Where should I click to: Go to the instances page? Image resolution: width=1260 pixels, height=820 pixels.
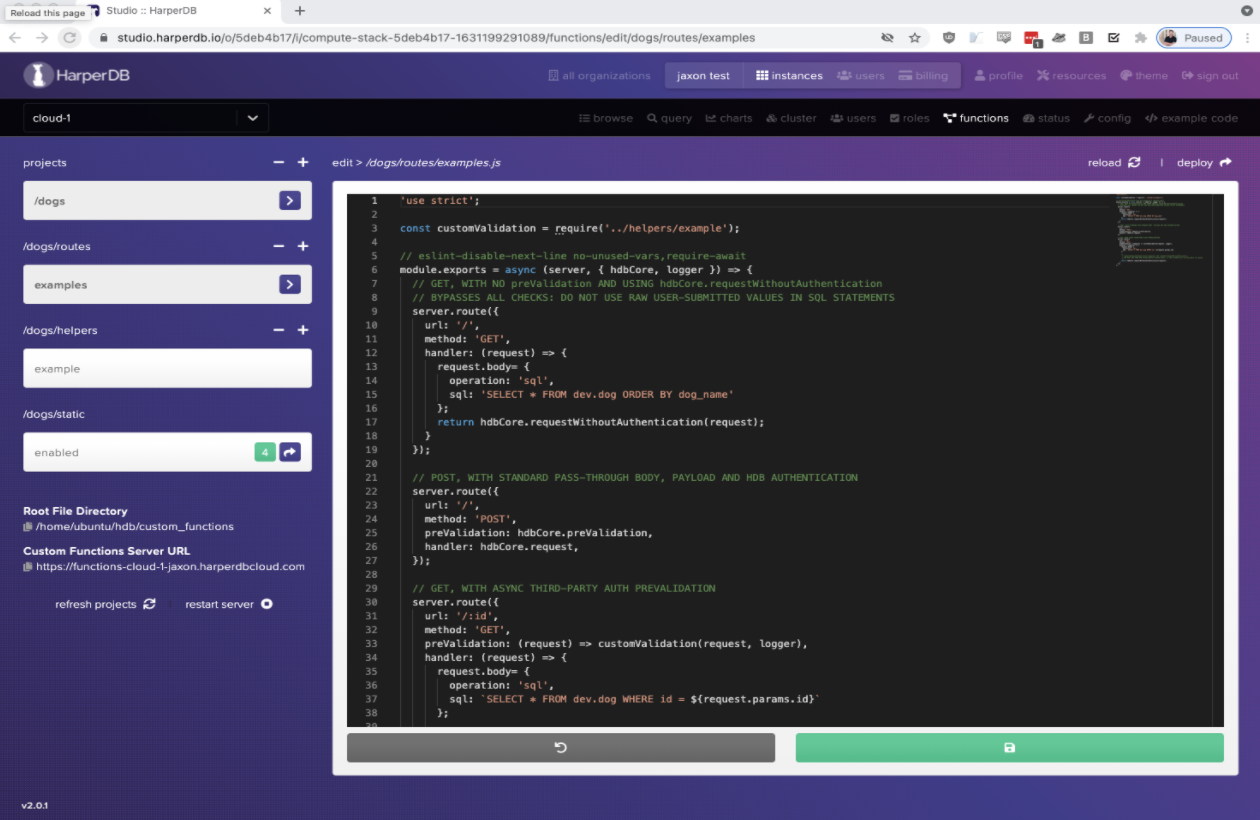tap(788, 75)
